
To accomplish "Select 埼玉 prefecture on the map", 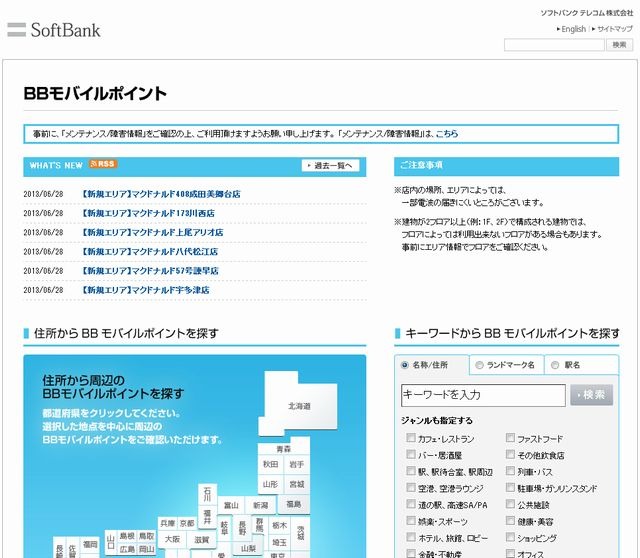I will (280, 542).
